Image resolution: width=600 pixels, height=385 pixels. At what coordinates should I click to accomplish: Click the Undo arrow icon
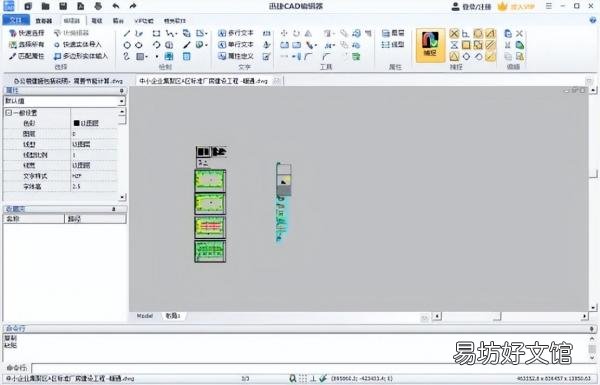pyautogui.click(x=116, y=6)
